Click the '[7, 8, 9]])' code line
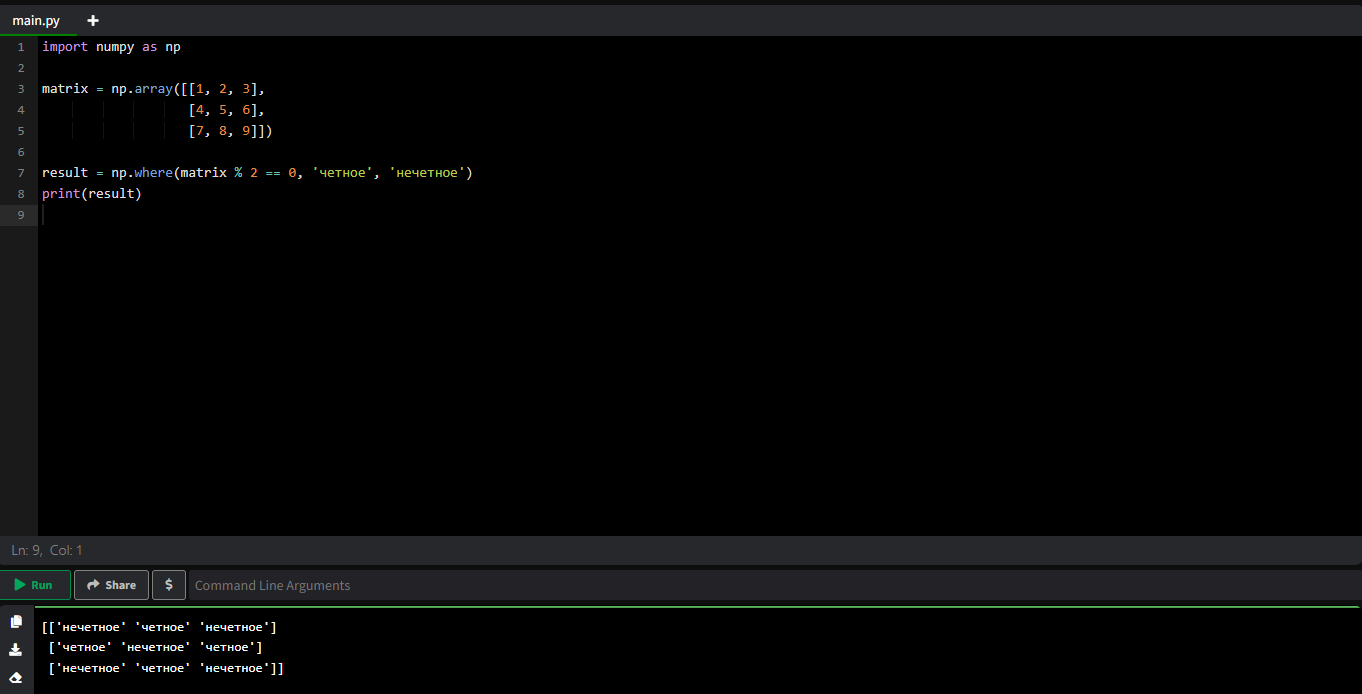The image size is (1362, 694). point(230,131)
